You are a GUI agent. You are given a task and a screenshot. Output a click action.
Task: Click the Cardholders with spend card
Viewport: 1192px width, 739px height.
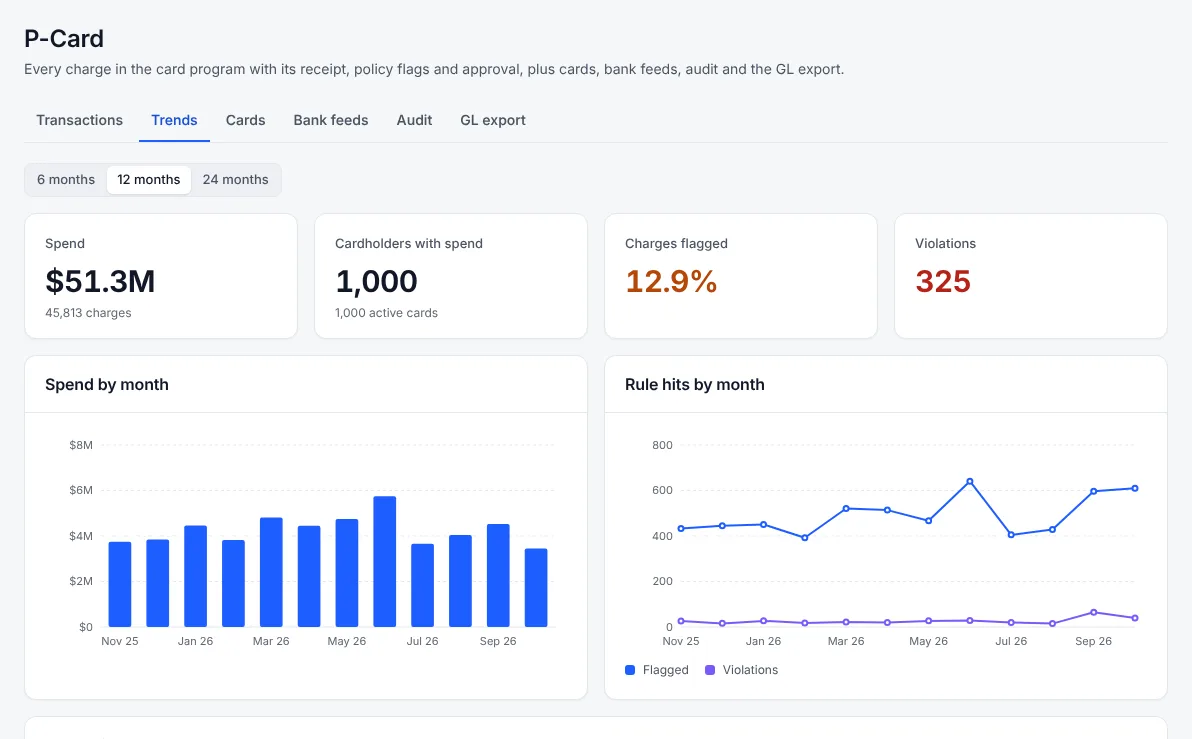451,276
